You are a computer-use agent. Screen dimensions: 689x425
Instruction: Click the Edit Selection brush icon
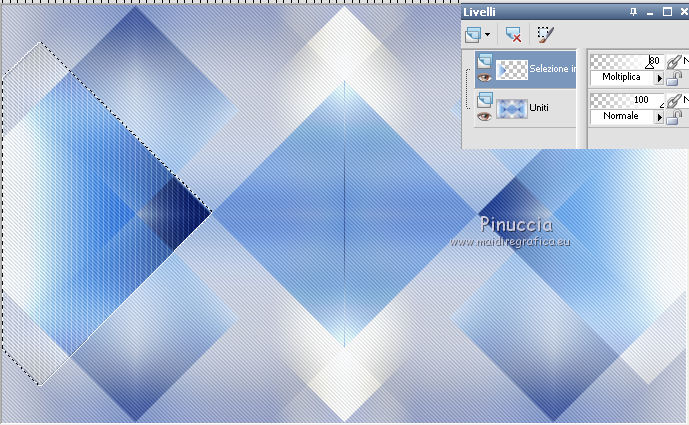click(x=545, y=35)
